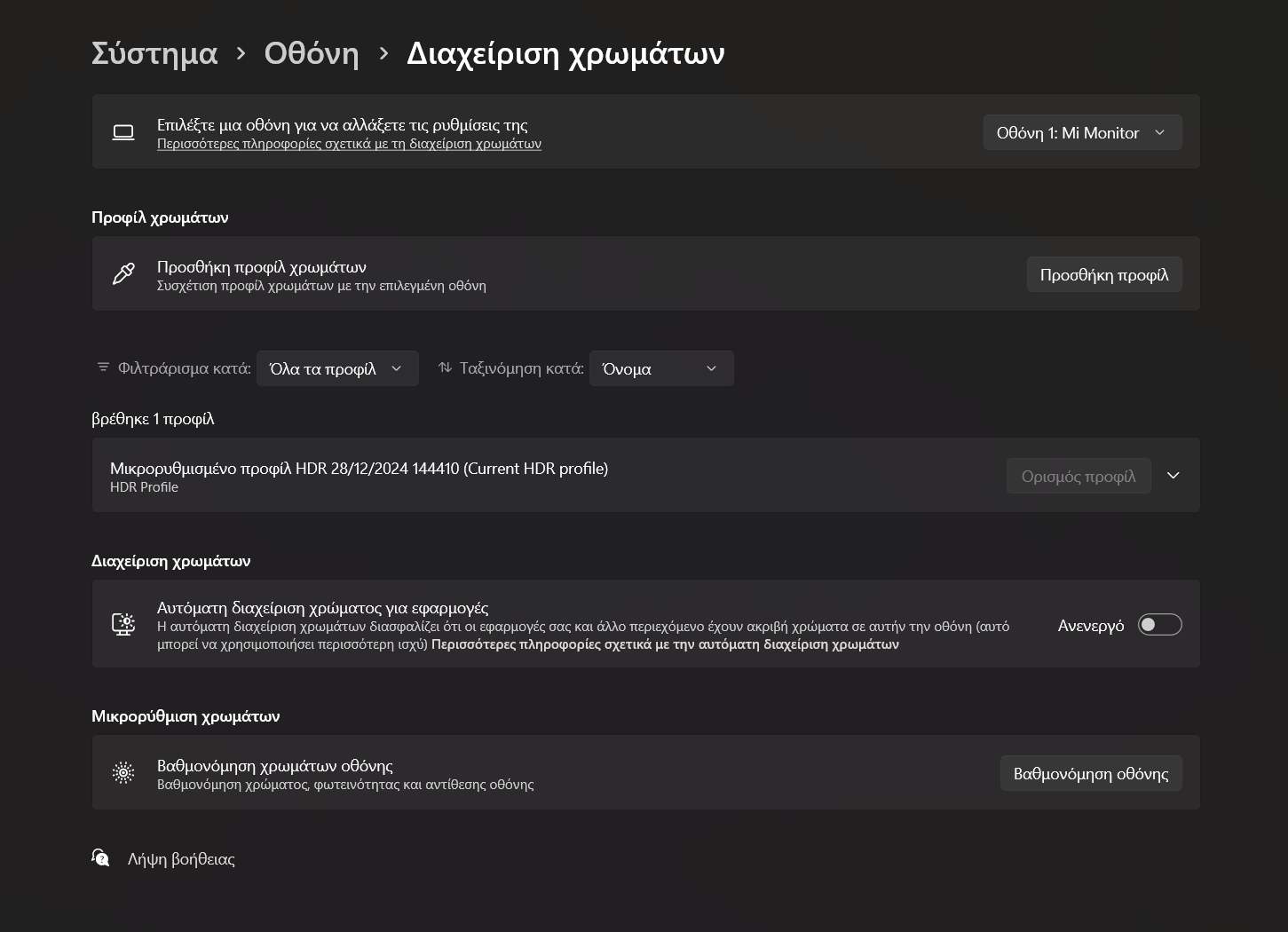This screenshot has width=1288, height=932.
Task: Click the sort arrows icon
Action: tap(445, 367)
